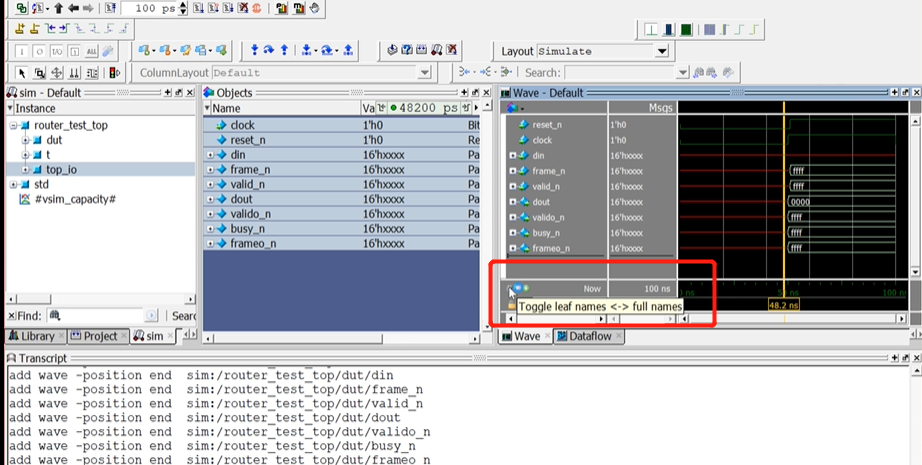Expand the dut instance in tree
Screen dimensions: 922x465
(25, 140)
